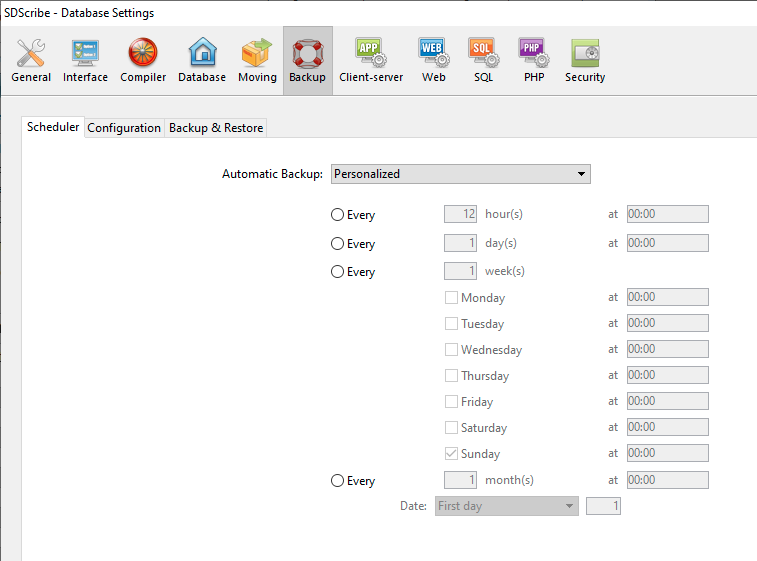Switch to the Backup & Restore tab
757x561 pixels.
coord(216,128)
